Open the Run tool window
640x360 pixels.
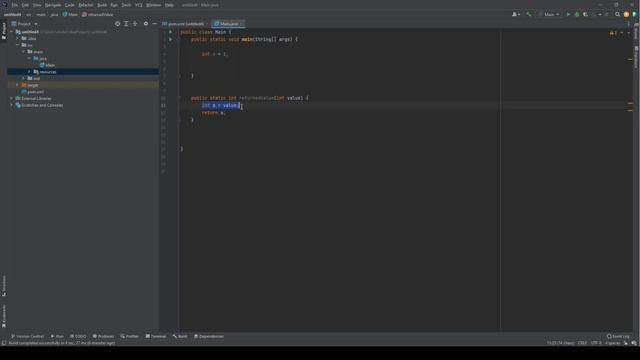[57, 336]
